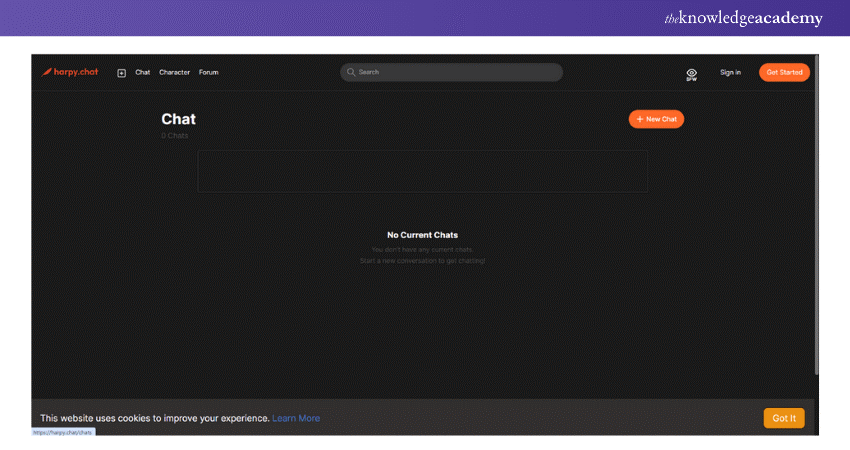This screenshot has height=450, width=850.
Task: Open the Forum section
Action: tap(208, 73)
